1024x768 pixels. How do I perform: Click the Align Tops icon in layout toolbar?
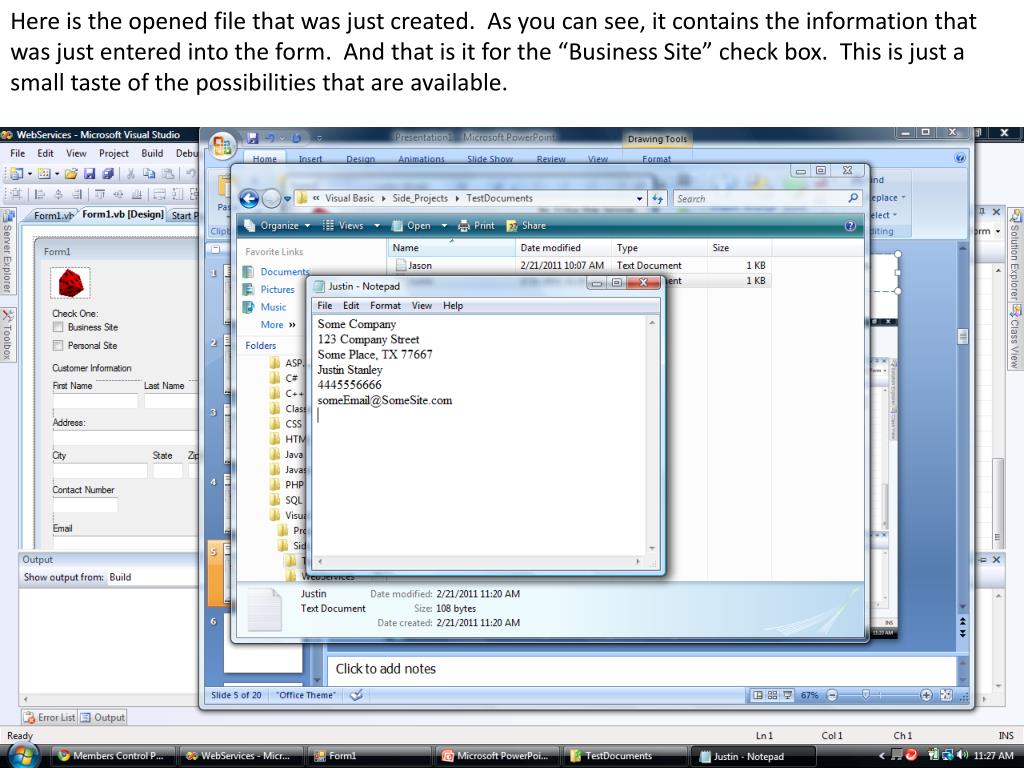(x=99, y=194)
